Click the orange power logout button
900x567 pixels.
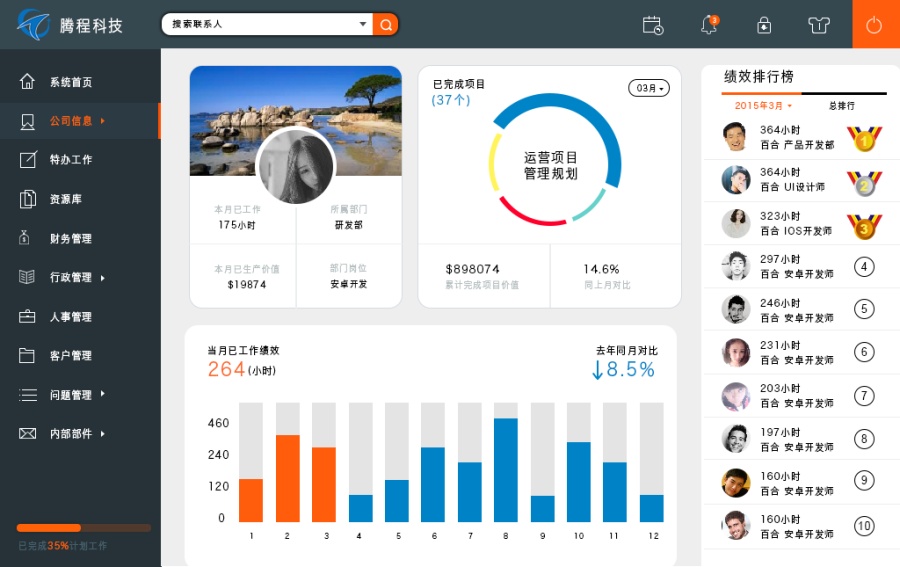coord(875,24)
